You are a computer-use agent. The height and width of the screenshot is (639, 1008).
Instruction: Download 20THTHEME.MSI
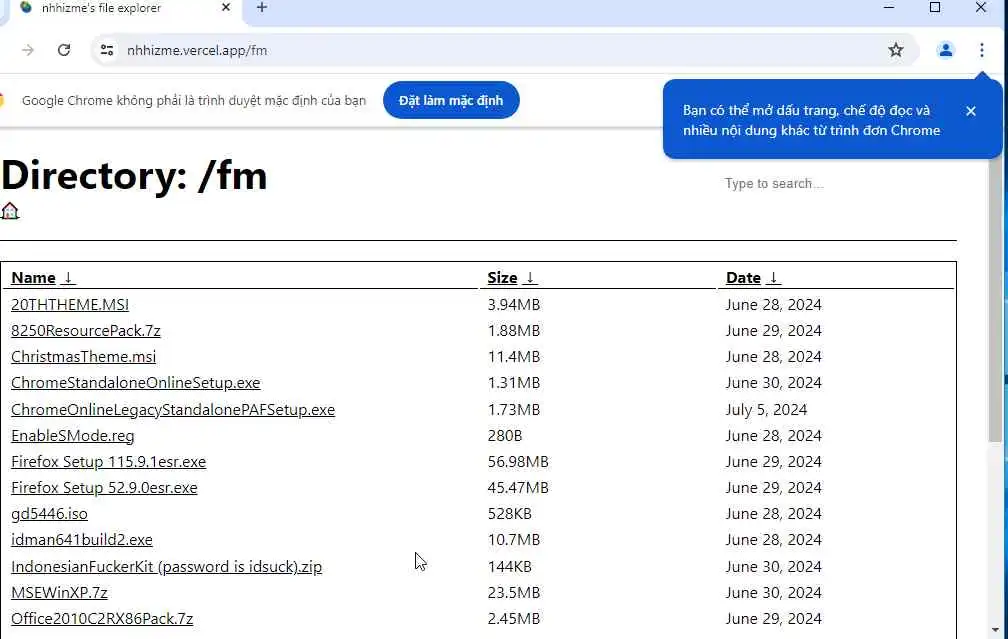(70, 305)
